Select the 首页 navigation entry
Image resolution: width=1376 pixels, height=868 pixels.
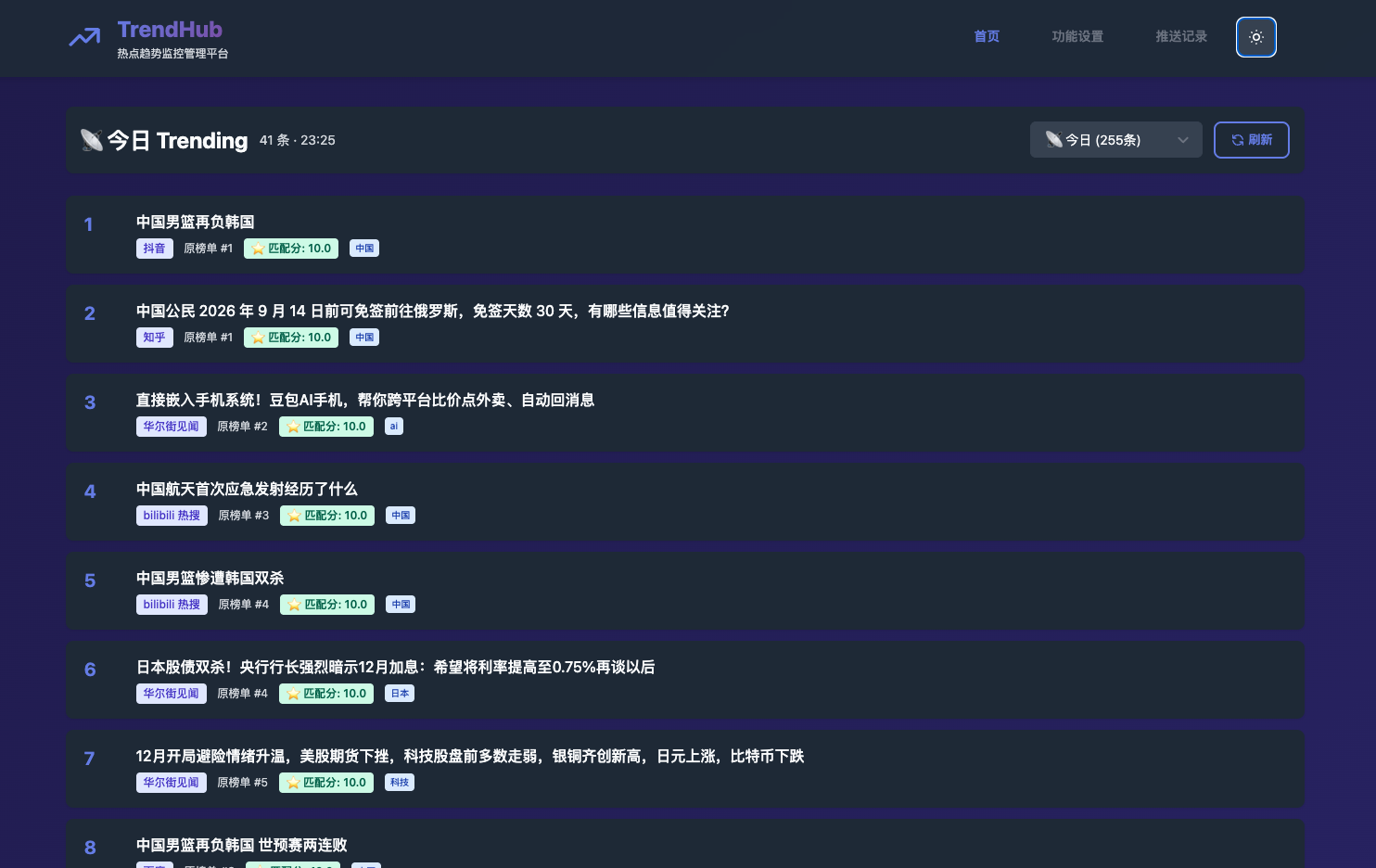tap(986, 37)
